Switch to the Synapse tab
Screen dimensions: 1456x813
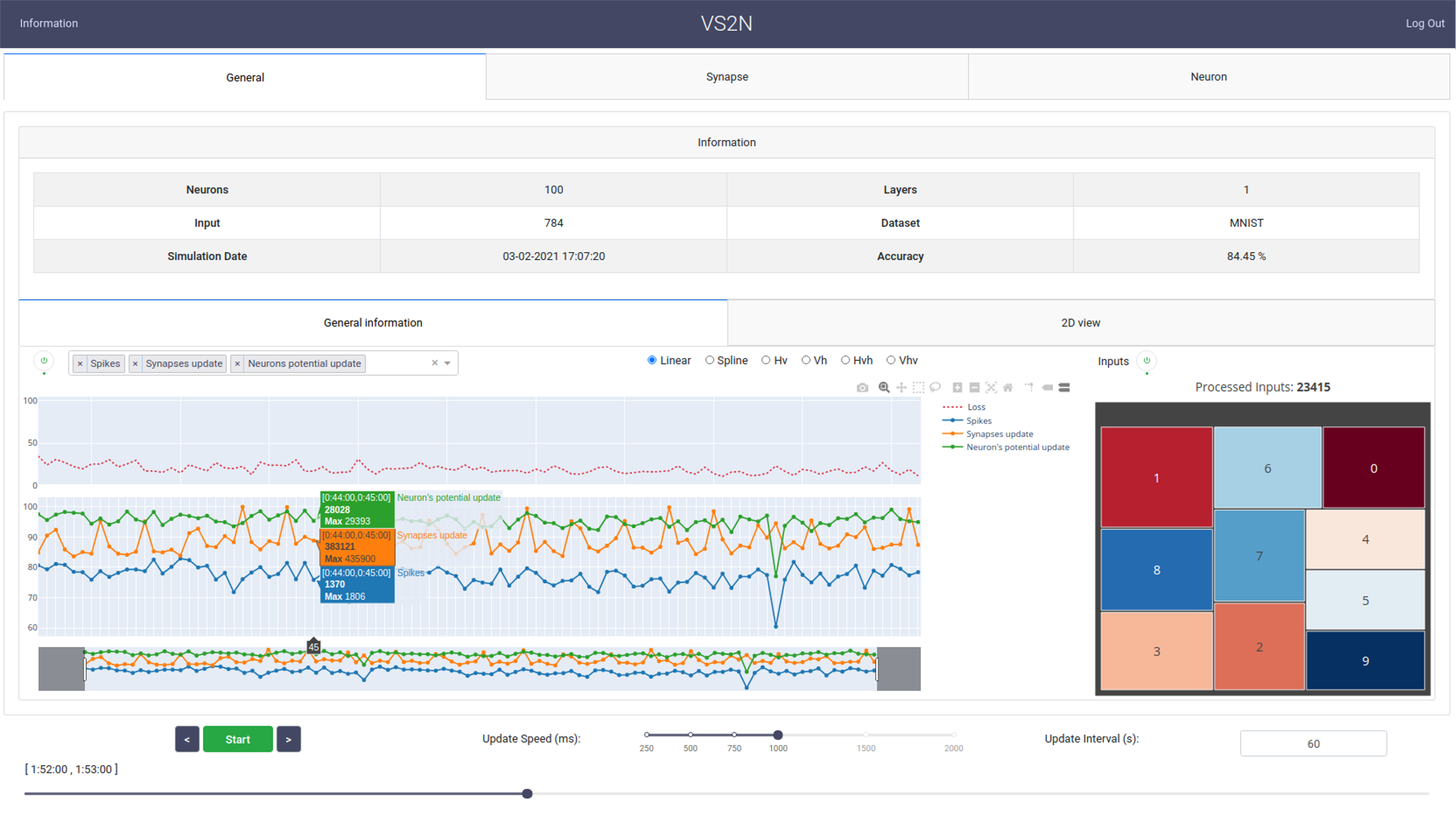727,77
